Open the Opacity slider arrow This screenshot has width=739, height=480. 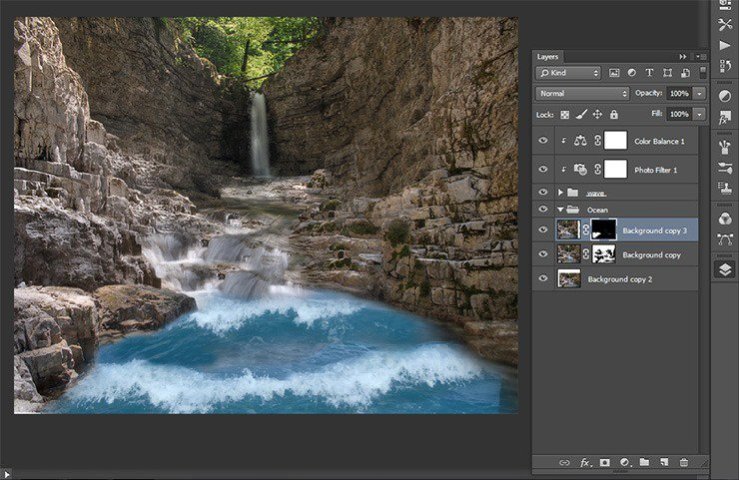pos(699,93)
